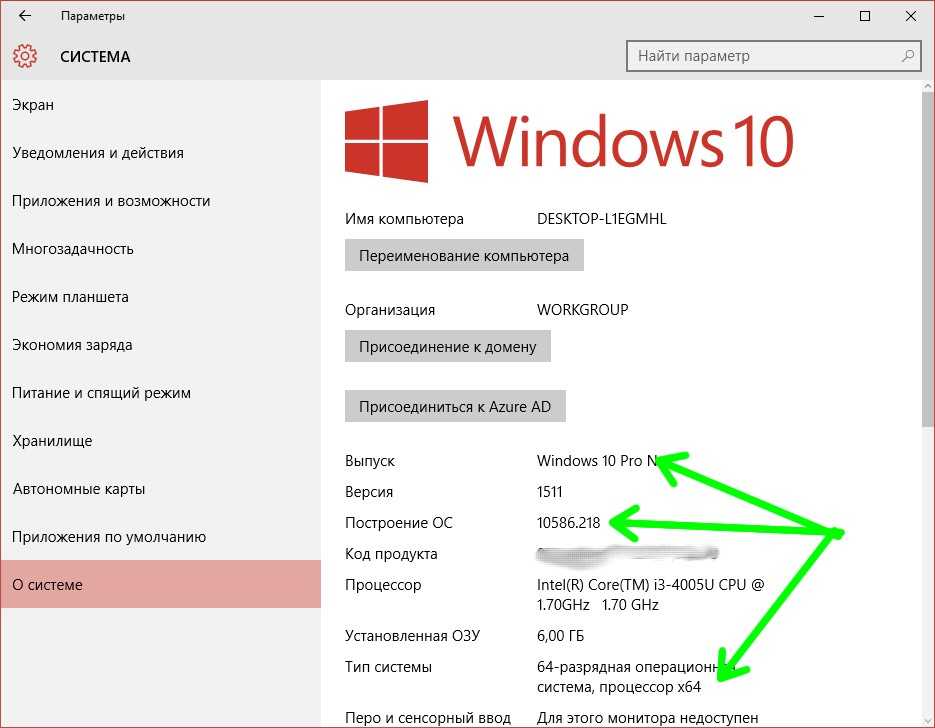Select Экономия заряда
This screenshot has width=935, height=728.
click(160, 345)
